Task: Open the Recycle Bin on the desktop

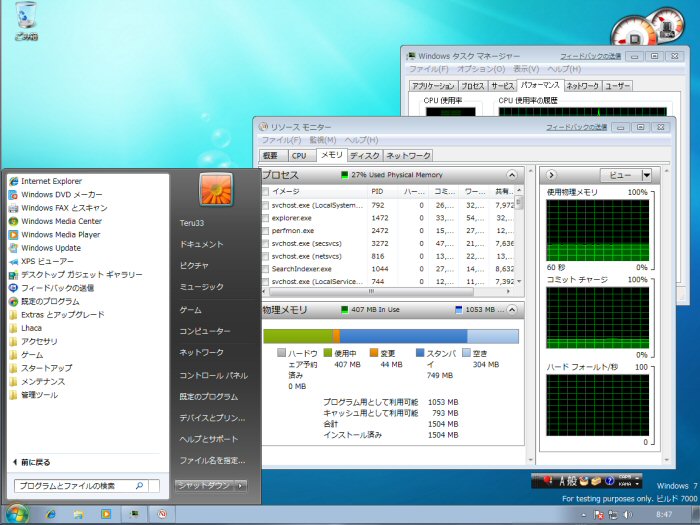Action: pyautogui.click(x=26, y=21)
